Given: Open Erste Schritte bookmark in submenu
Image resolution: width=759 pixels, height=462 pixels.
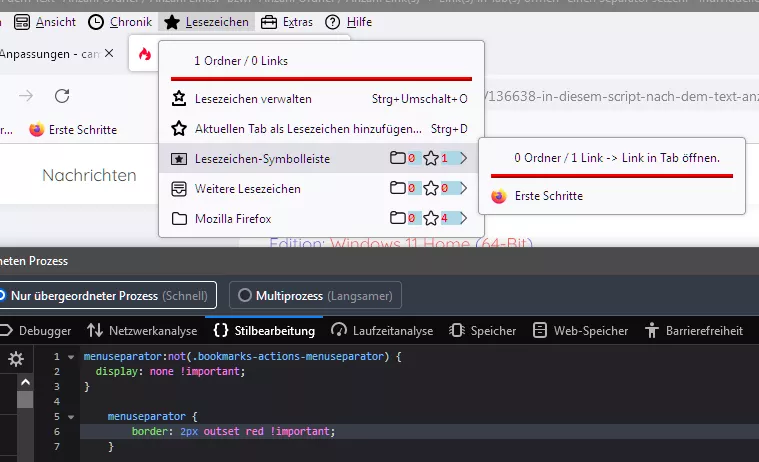Looking at the screenshot, I should click(548, 196).
